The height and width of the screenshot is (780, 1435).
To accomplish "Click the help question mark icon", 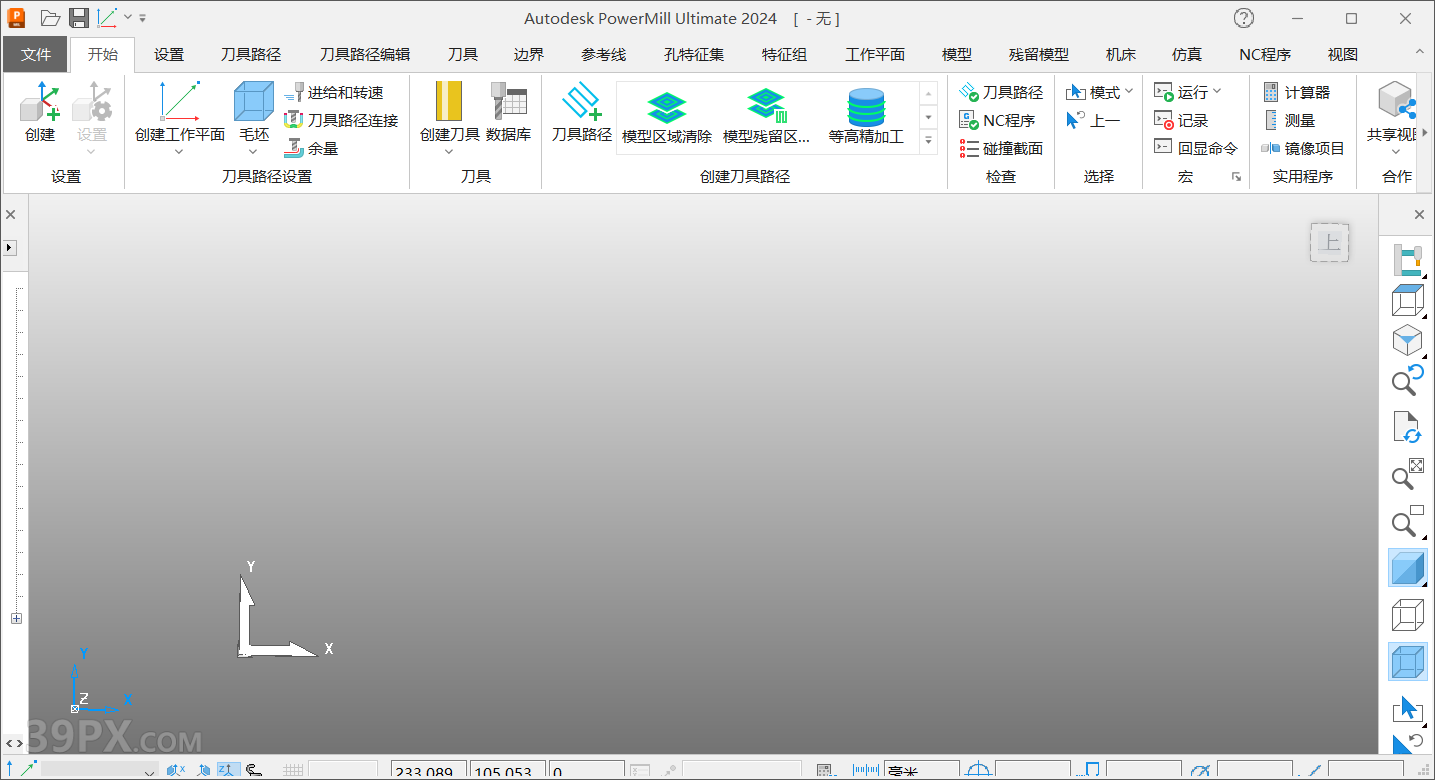I will [1244, 18].
